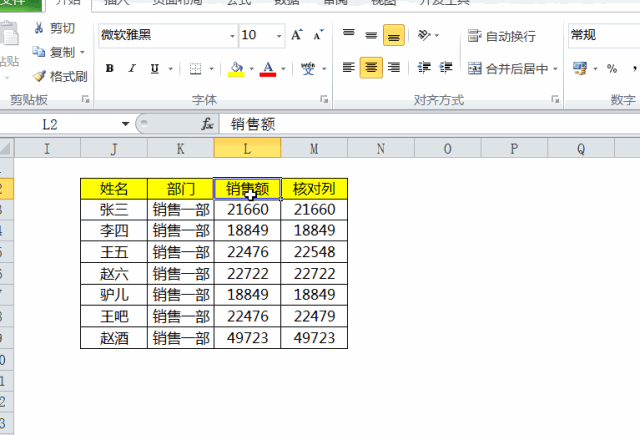The height and width of the screenshot is (435, 640).
Task: Open borders dropdown arrow
Action: (211, 69)
